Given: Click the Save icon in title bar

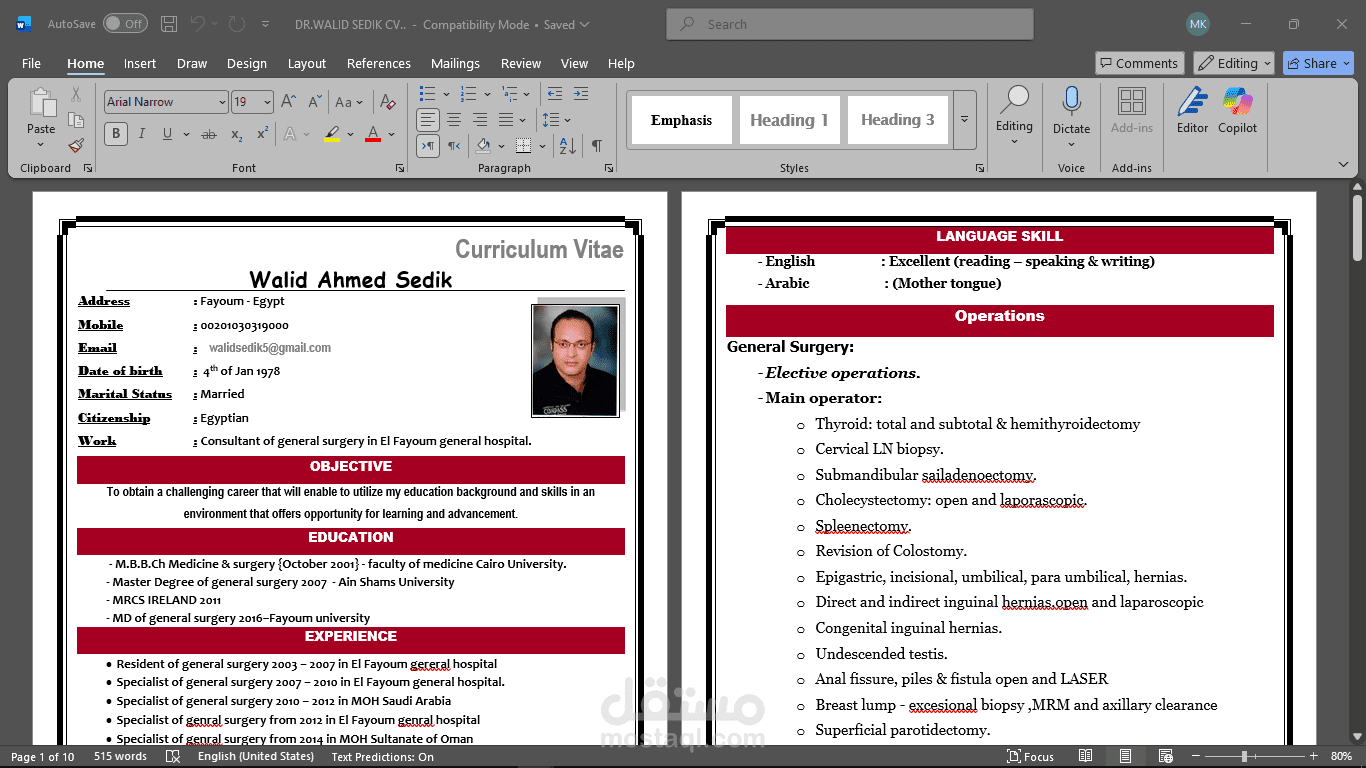Looking at the screenshot, I should tap(169, 23).
